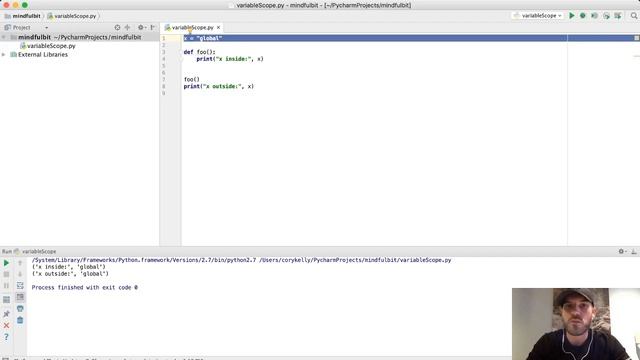Toggle scroll to end of console
The image size is (640, 360).
[20, 297]
